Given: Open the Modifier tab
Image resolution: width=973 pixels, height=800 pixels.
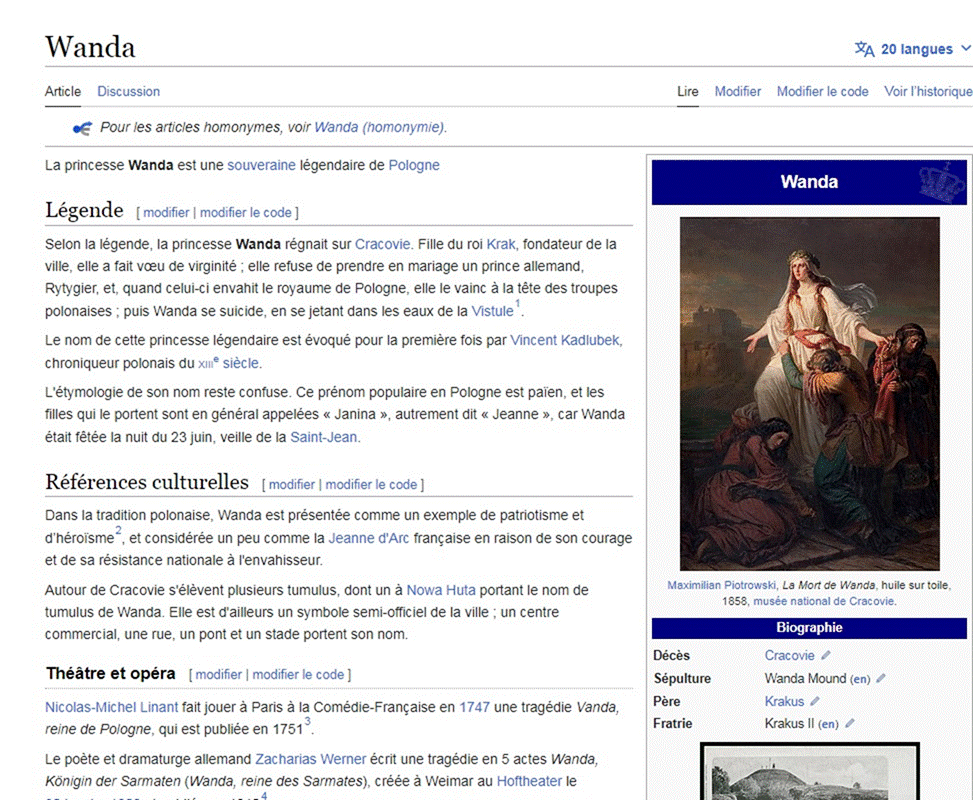Looking at the screenshot, I should (738, 91).
